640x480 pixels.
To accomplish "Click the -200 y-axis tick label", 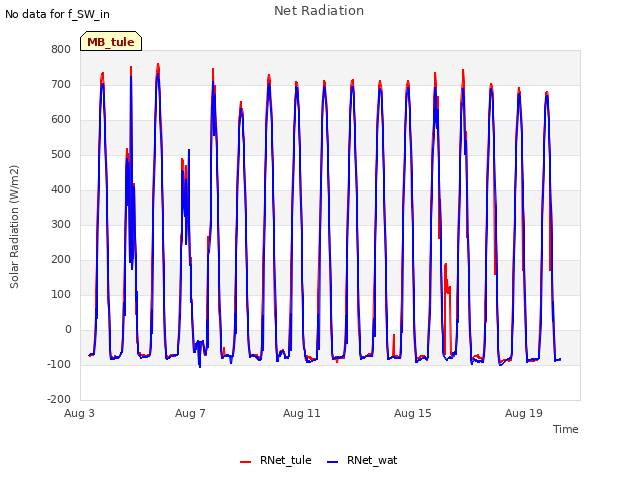I will click(x=59, y=400).
